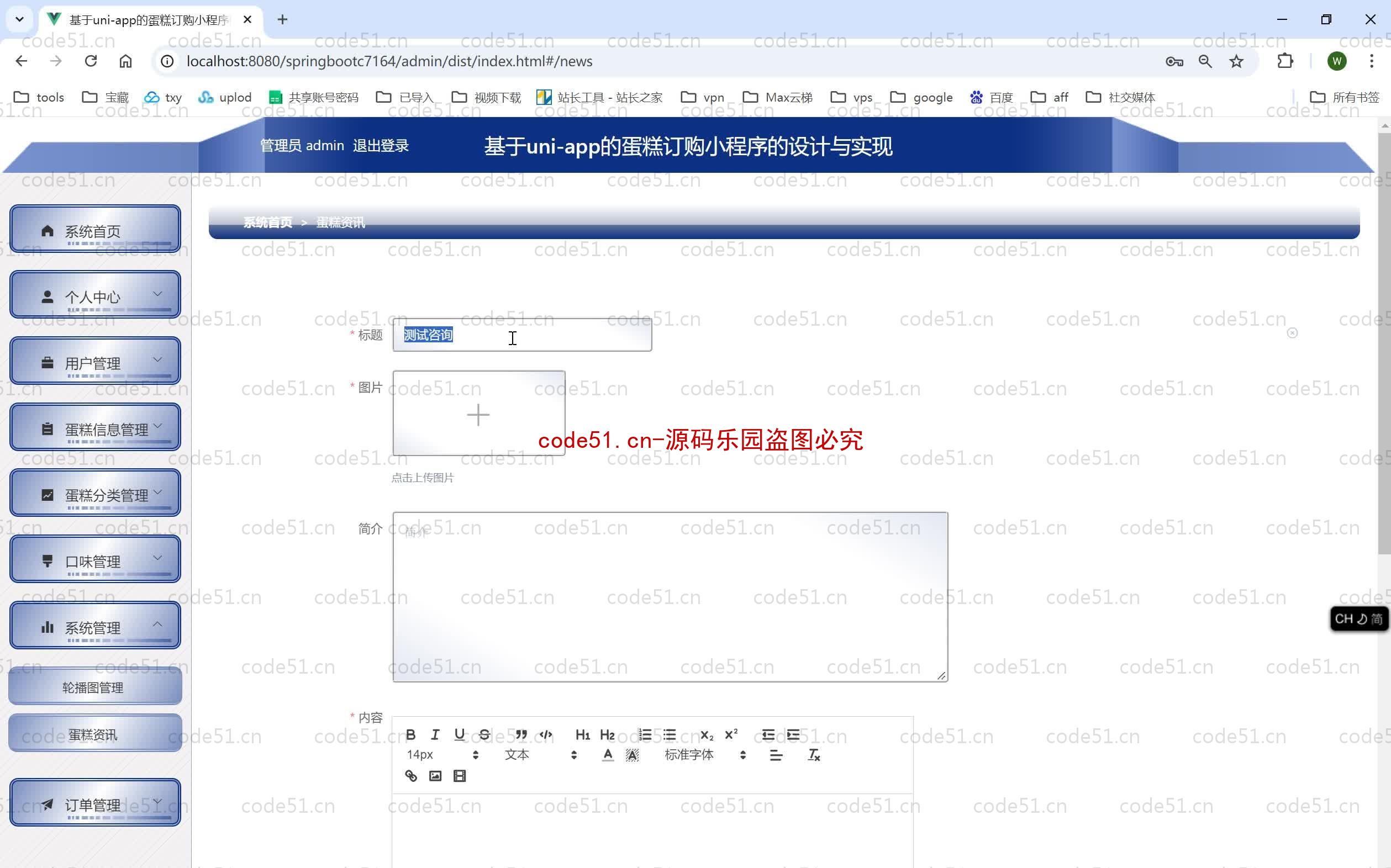Viewport: 1391px width, 868px height.
Task: Expand the 订单管理 menu
Action: 96,802
